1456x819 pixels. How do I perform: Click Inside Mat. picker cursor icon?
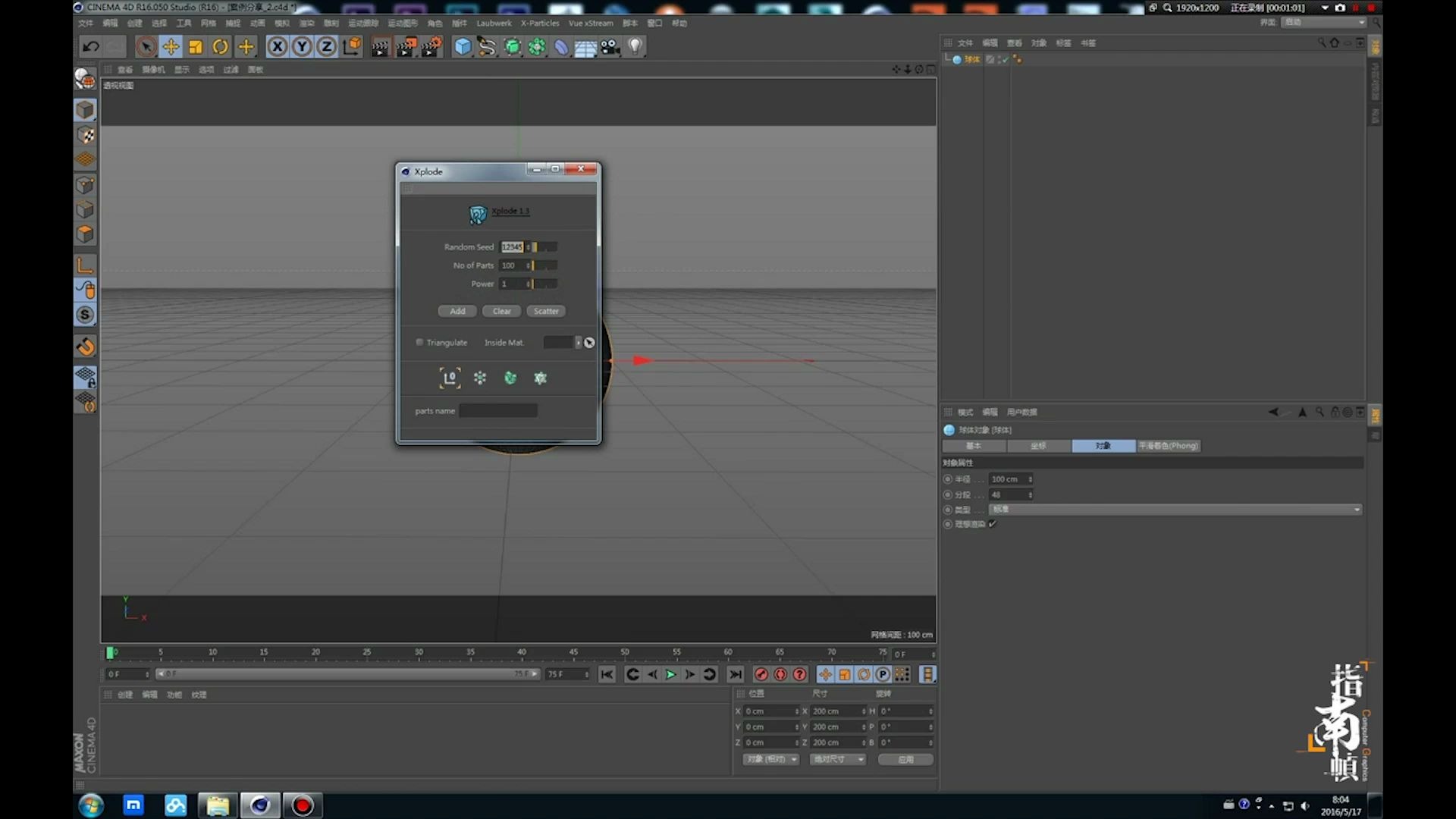(x=589, y=343)
